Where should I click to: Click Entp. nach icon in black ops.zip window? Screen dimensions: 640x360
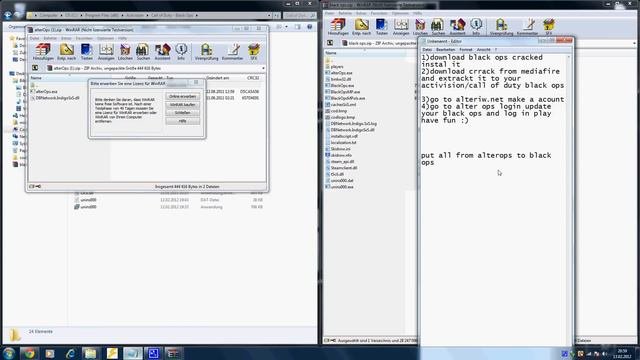point(361,27)
